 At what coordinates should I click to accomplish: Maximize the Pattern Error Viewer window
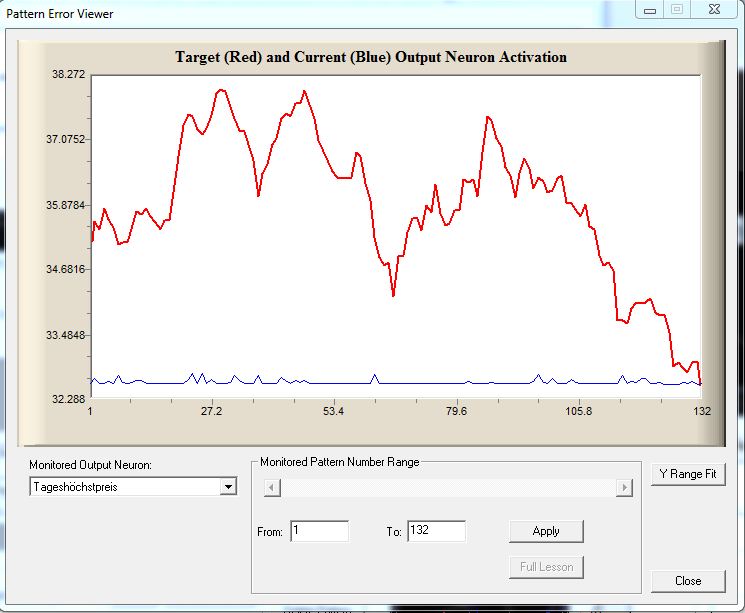tap(677, 10)
